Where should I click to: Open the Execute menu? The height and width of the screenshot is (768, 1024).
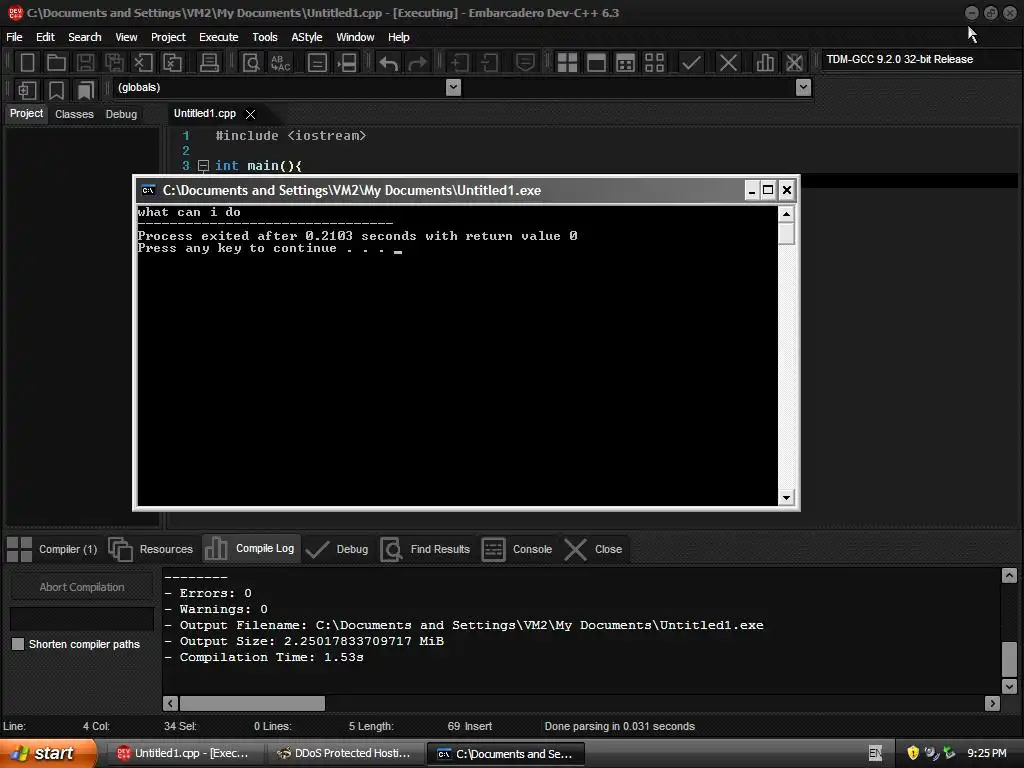point(219,37)
